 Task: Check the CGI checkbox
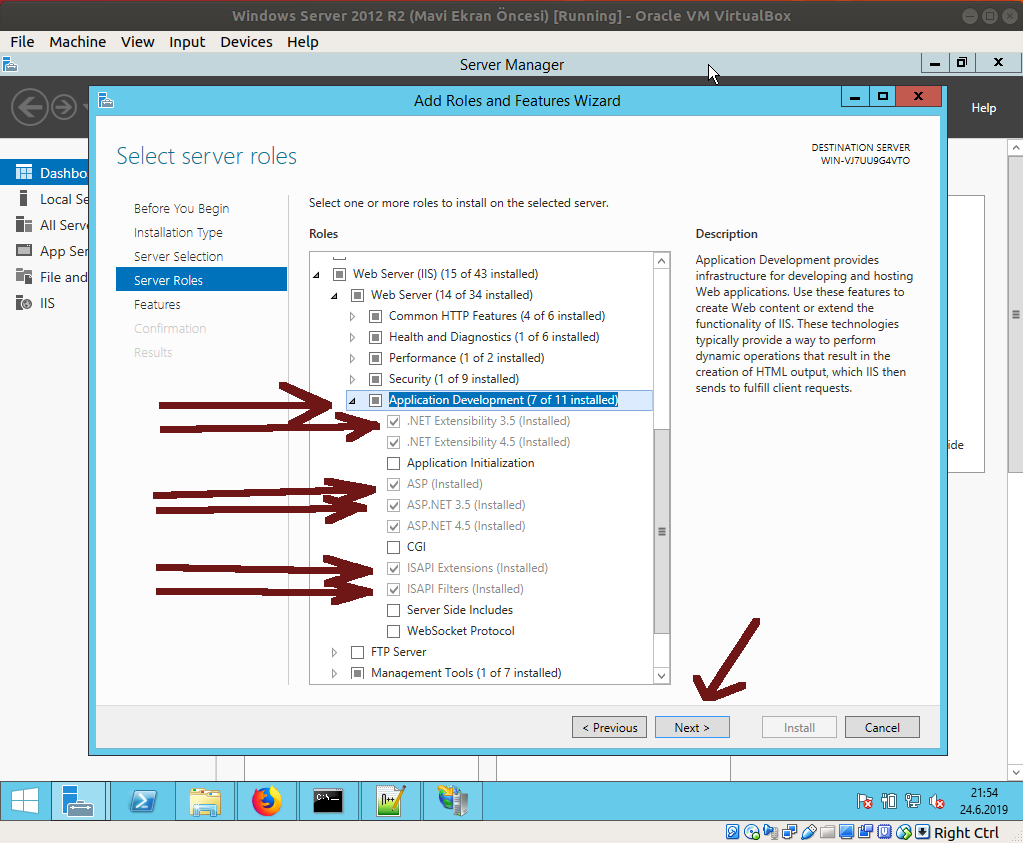393,547
